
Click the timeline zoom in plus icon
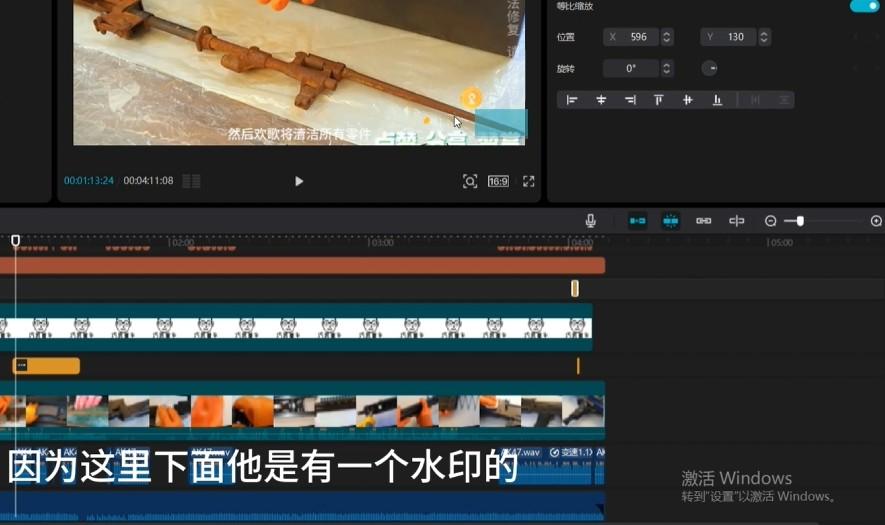click(x=876, y=221)
